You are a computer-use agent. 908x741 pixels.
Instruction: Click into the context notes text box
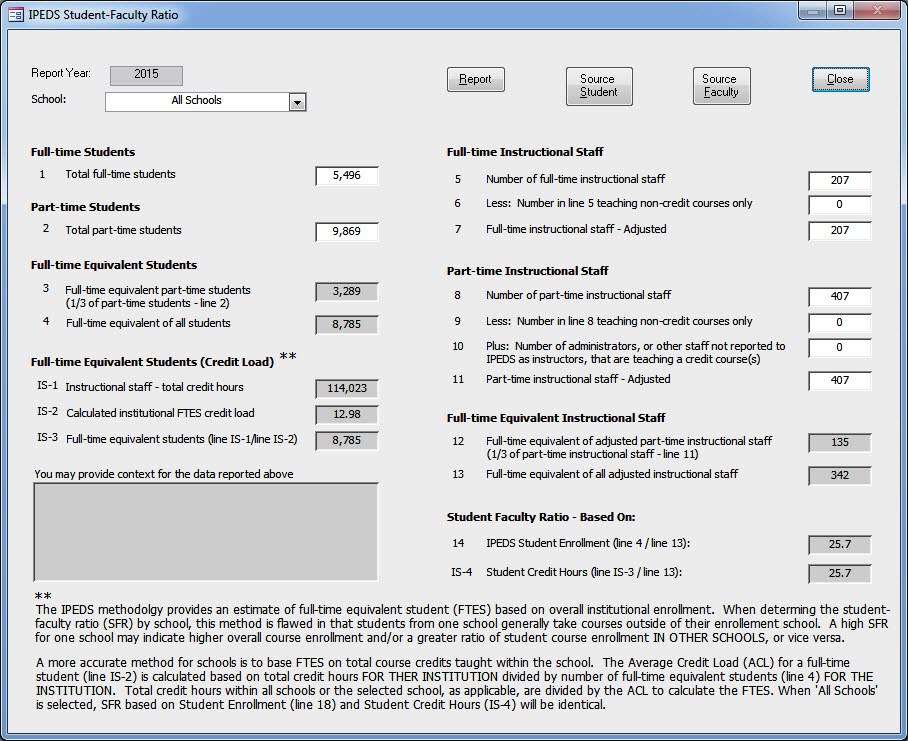[x=206, y=532]
